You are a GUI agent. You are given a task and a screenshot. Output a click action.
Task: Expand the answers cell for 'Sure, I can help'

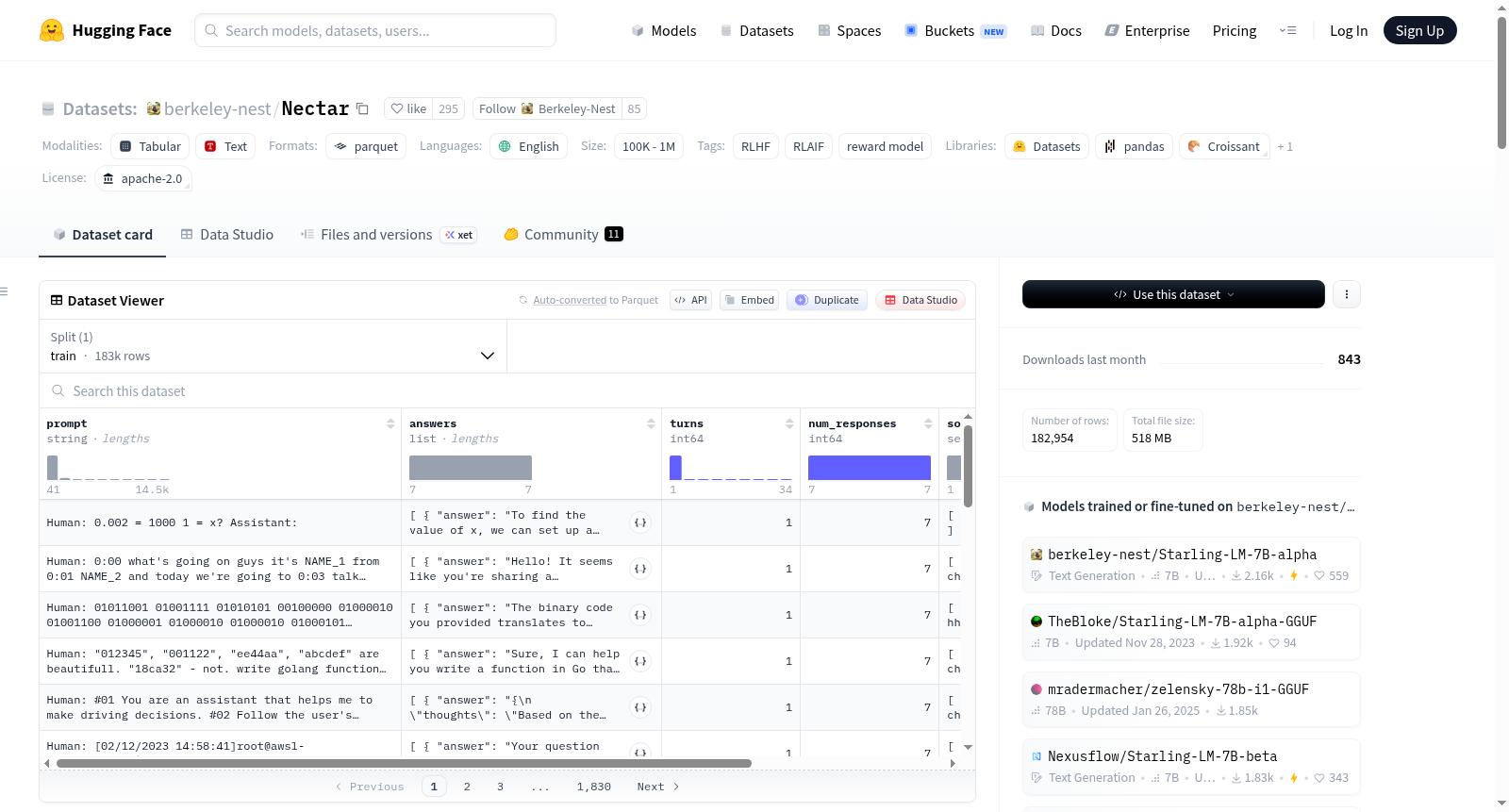(640, 661)
